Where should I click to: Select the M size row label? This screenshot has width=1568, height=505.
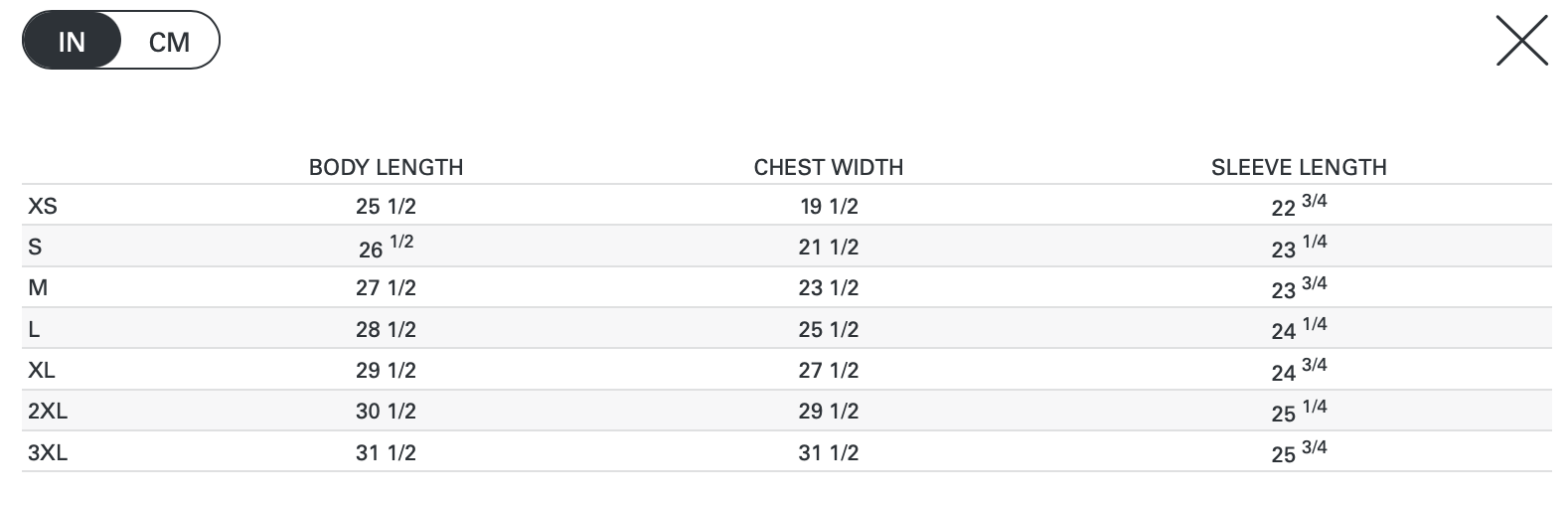(38, 288)
